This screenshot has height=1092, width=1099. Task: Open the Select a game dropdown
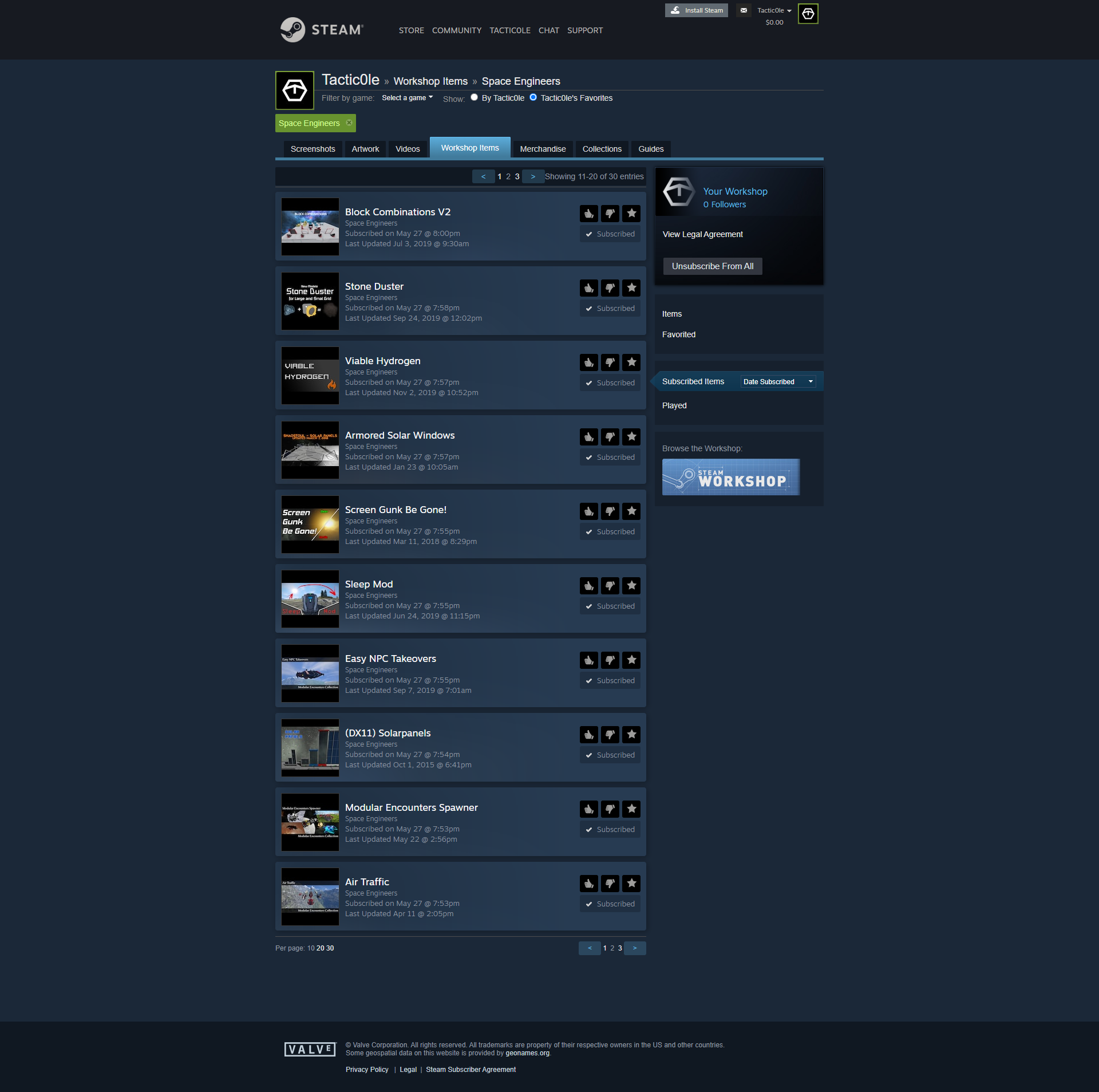(407, 98)
